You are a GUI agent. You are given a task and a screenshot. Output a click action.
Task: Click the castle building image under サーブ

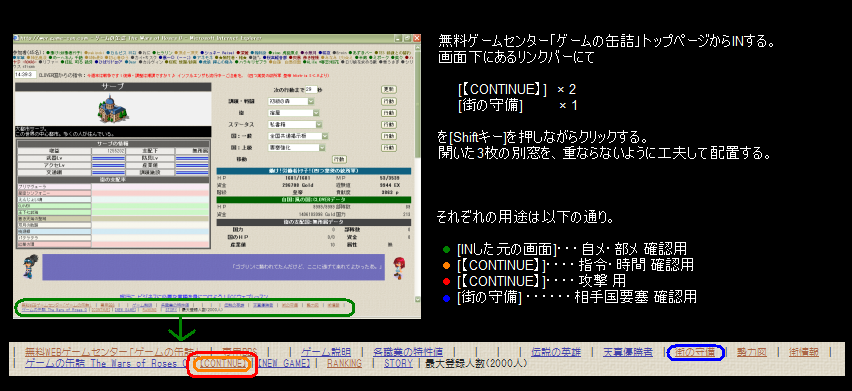[x=114, y=109]
